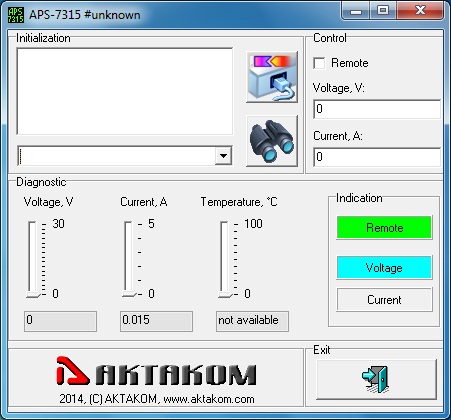This screenshot has width=451, height=420.
Task: Minimize the APS-7315 window
Action: 356,11
